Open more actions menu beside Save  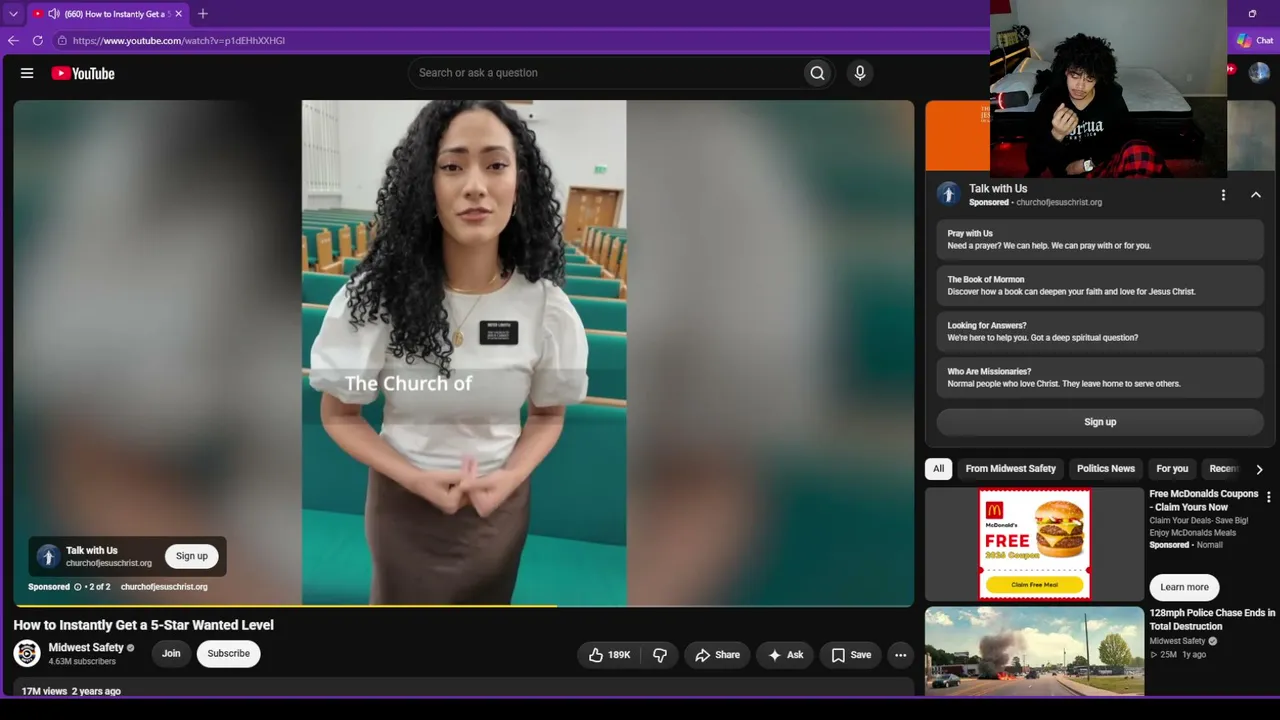900,655
